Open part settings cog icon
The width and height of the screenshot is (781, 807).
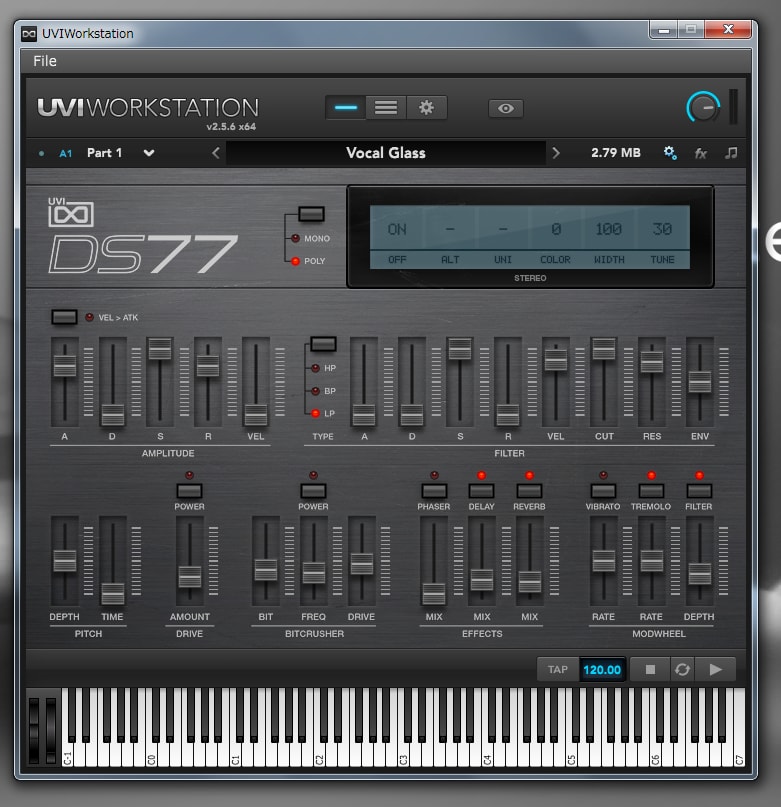pos(670,153)
